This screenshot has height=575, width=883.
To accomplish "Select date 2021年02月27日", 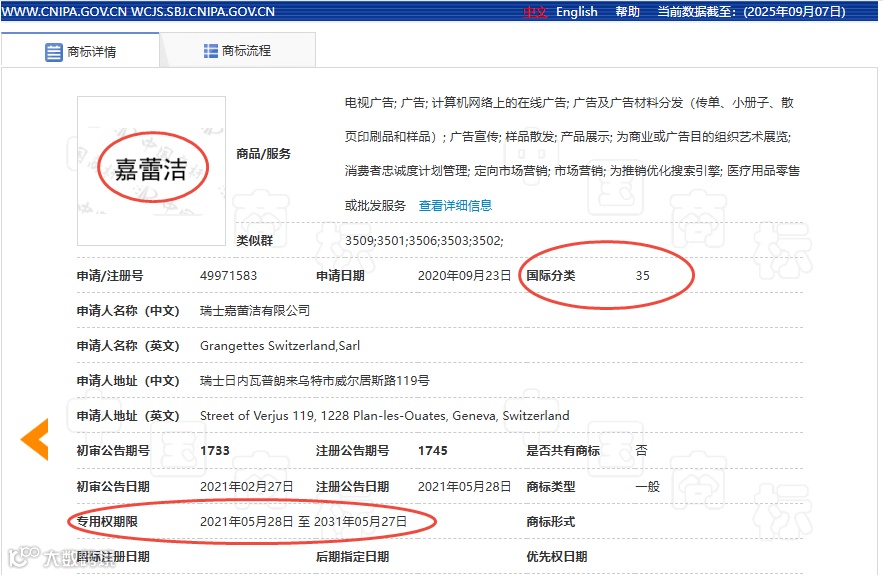I will [247, 487].
